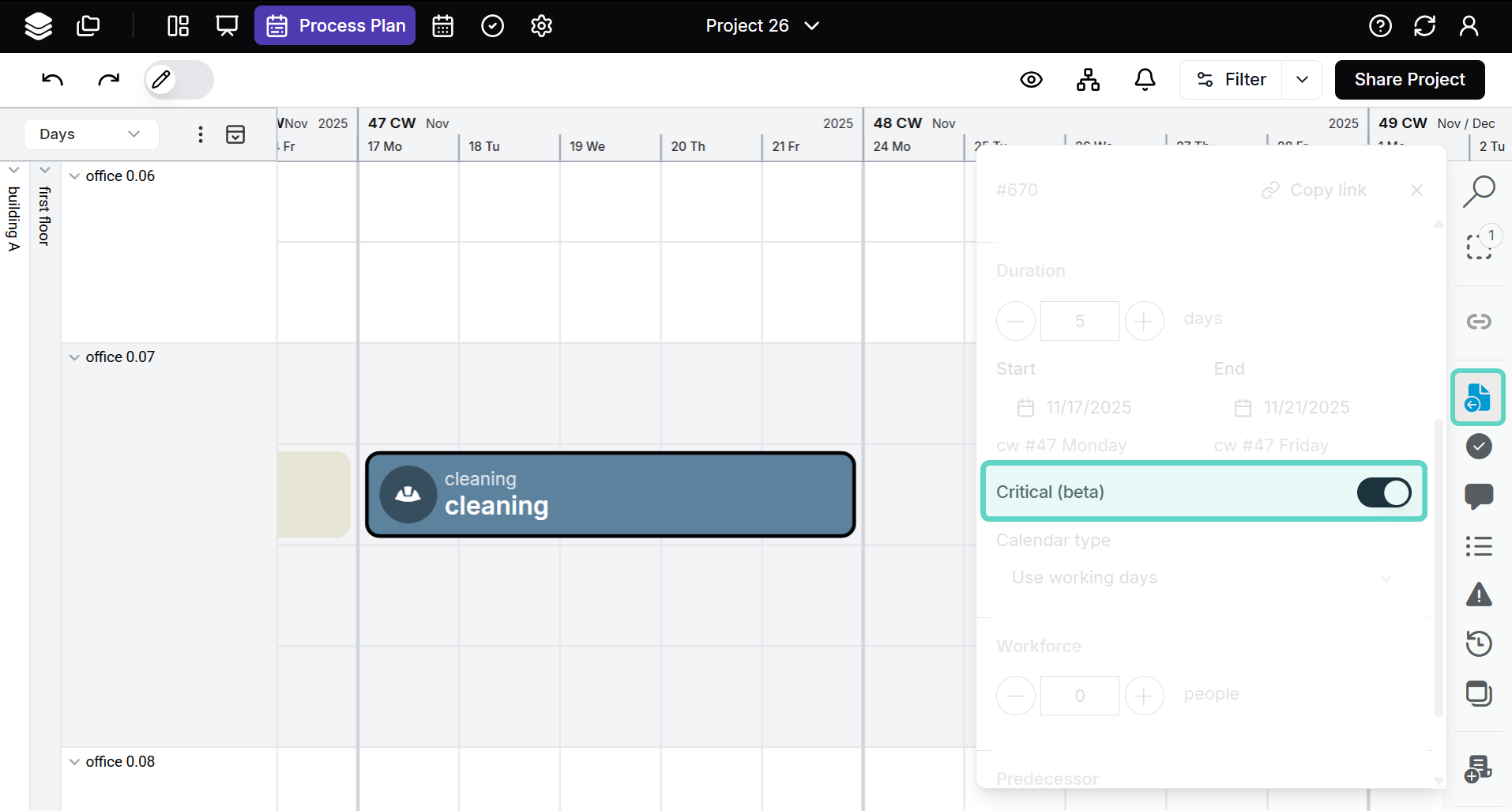Click the link chain icon in sidebar
Image resolution: width=1512 pixels, height=811 pixels.
click(1479, 321)
